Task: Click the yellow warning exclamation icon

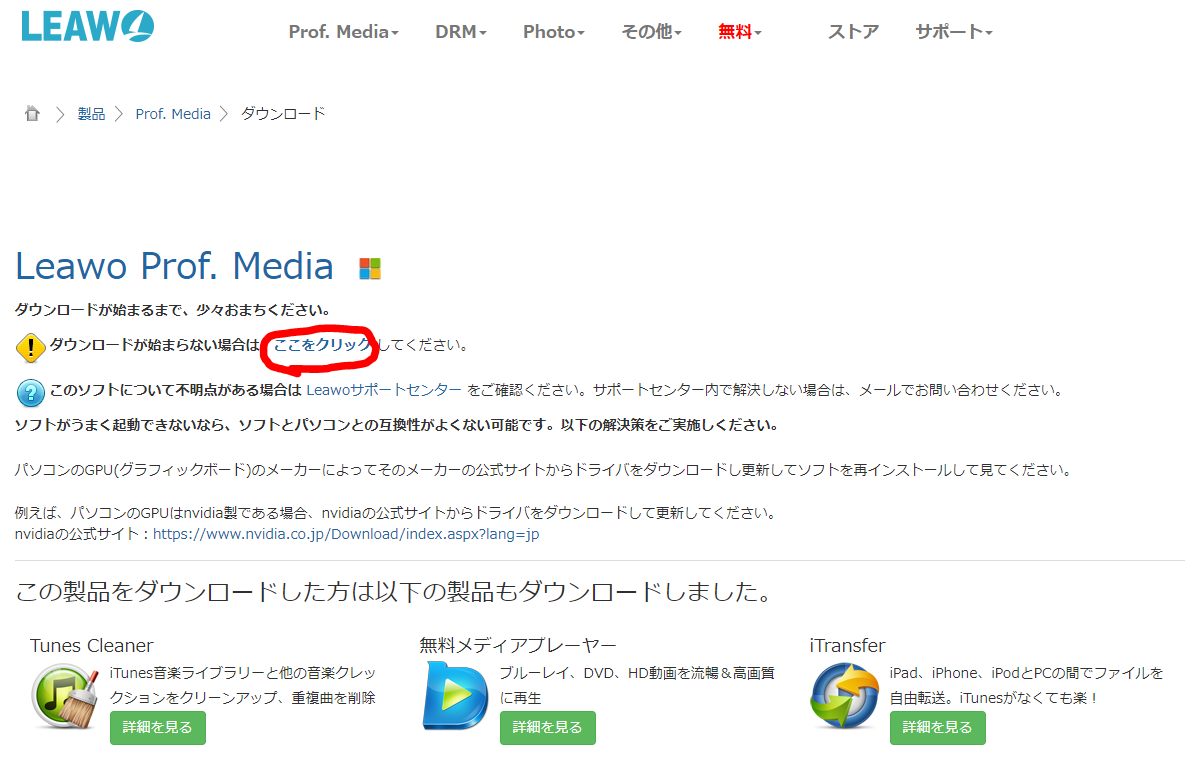Action: [31, 347]
